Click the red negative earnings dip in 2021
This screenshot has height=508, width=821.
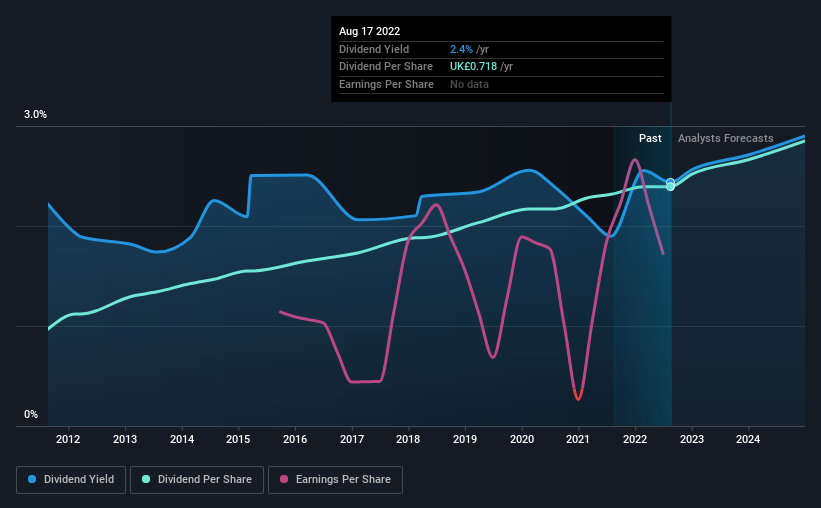coord(578,395)
